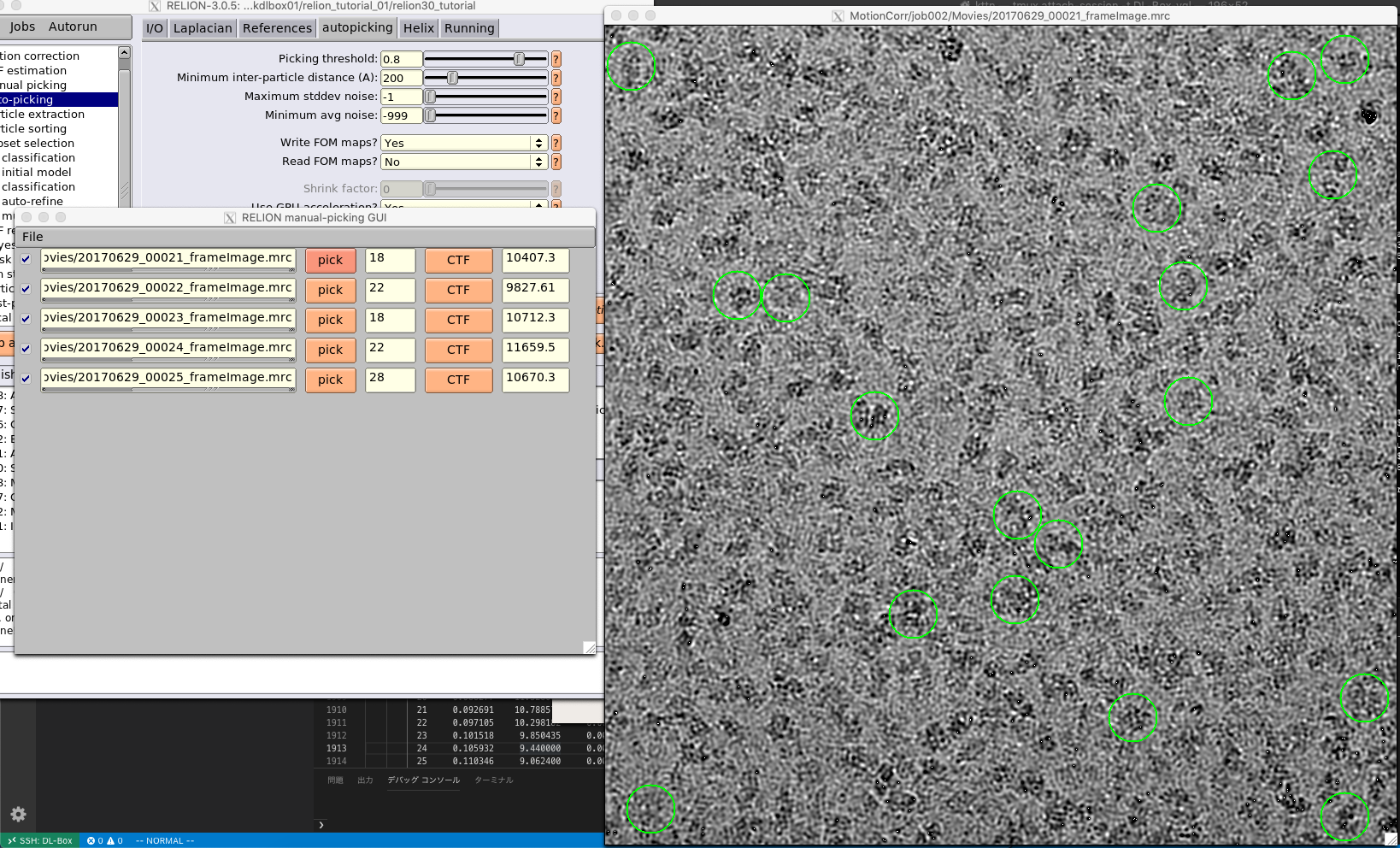Click defocus value 11659.5
Viewport: 1400px width, 848px height.
pos(535,350)
